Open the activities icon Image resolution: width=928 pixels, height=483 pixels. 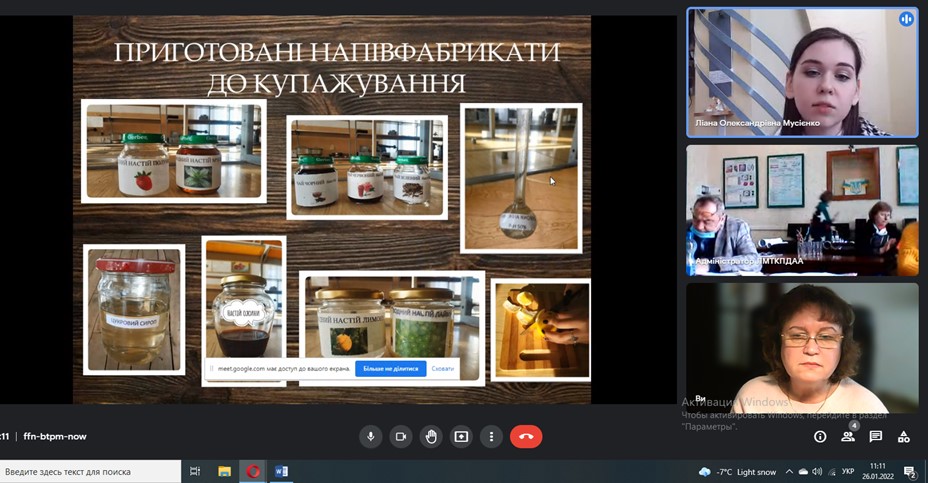point(904,437)
